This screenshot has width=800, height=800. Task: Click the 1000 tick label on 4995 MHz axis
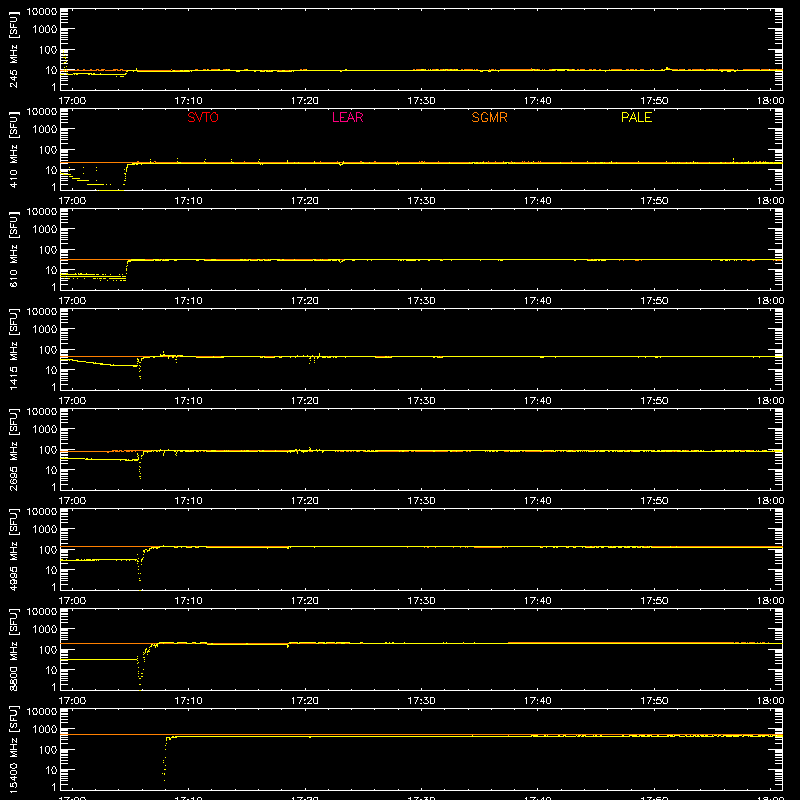tap(45, 530)
